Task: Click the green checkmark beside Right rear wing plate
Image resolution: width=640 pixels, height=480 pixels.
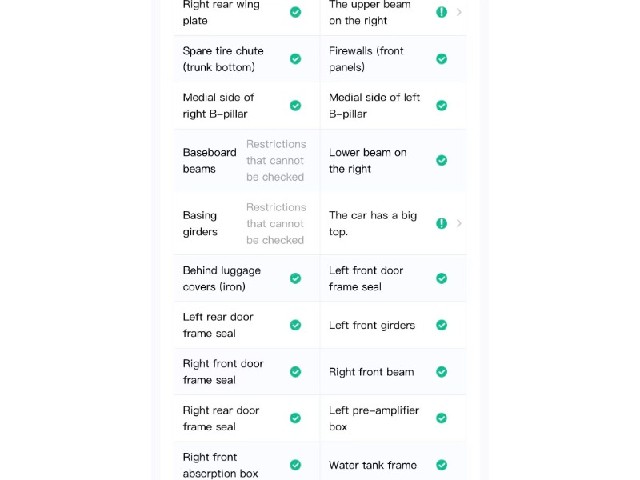Action: [296, 12]
